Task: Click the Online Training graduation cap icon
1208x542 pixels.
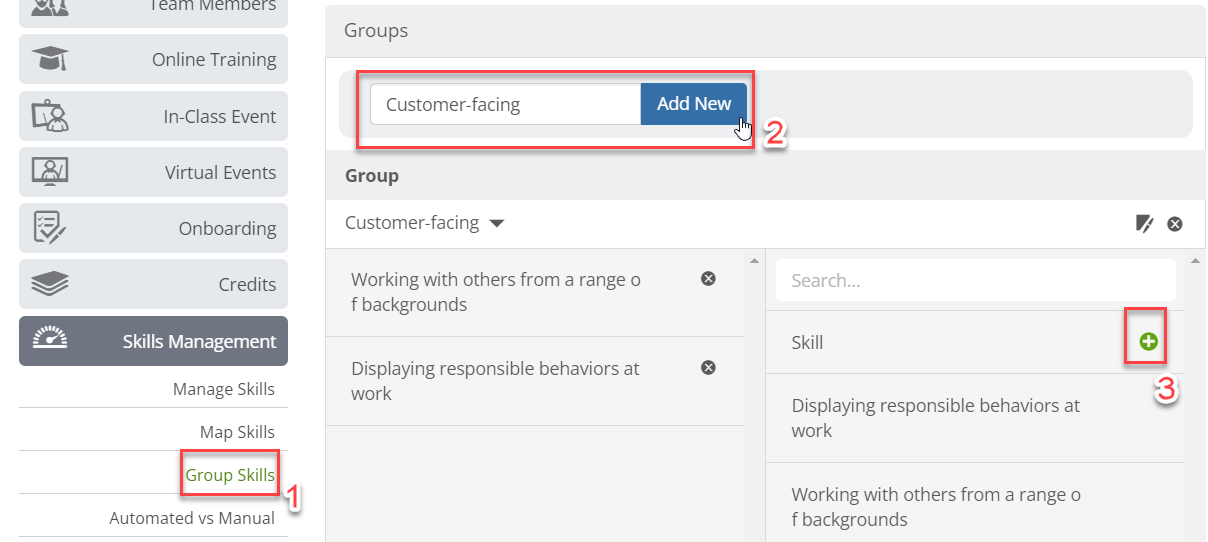Action: click(x=50, y=59)
